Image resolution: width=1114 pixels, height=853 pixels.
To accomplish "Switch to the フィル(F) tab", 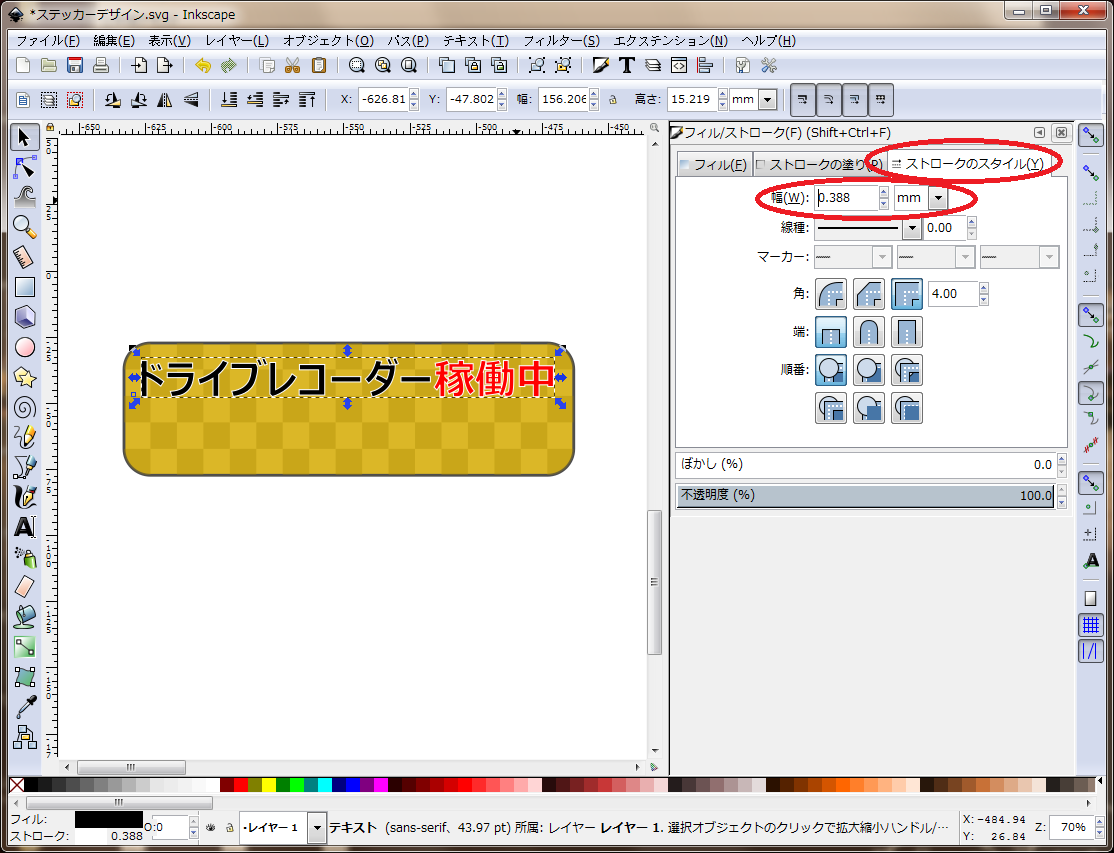I will click(713, 164).
